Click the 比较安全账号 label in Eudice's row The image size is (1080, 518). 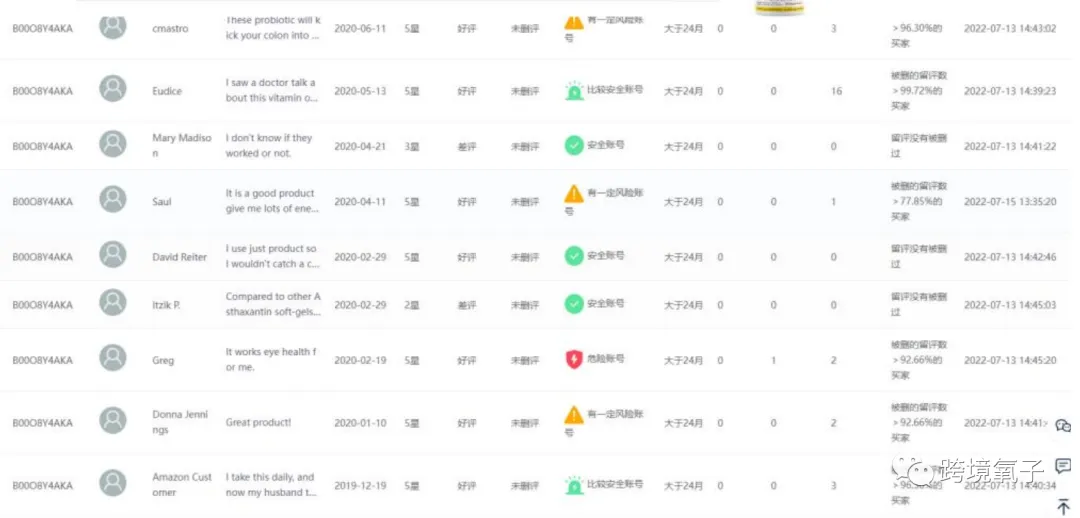pyautogui.click(x=615, y=90)
